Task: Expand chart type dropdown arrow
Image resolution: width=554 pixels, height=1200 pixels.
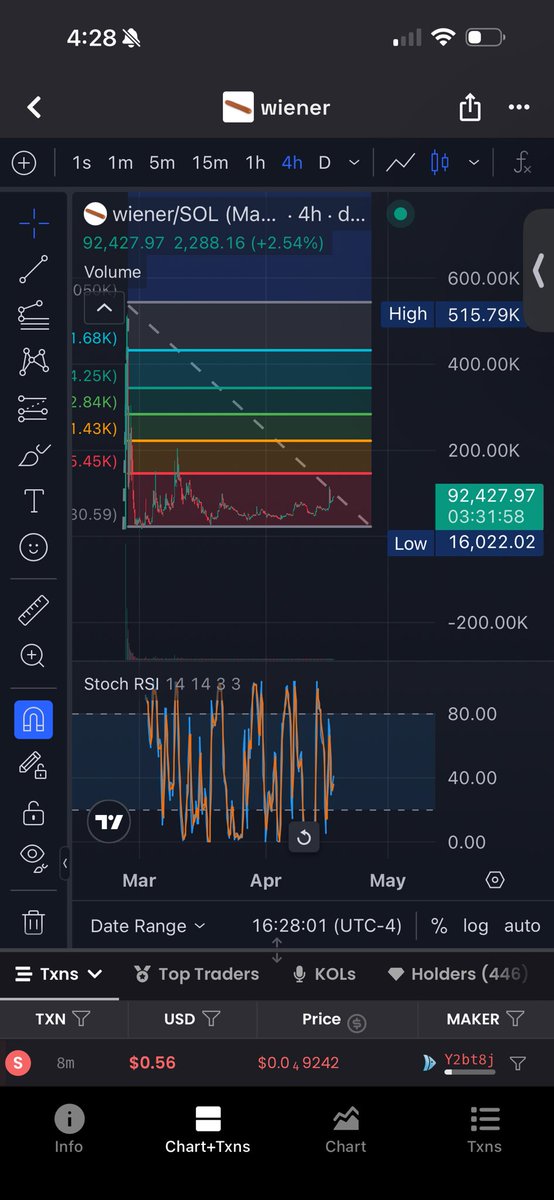Action: tap(474, 162)
